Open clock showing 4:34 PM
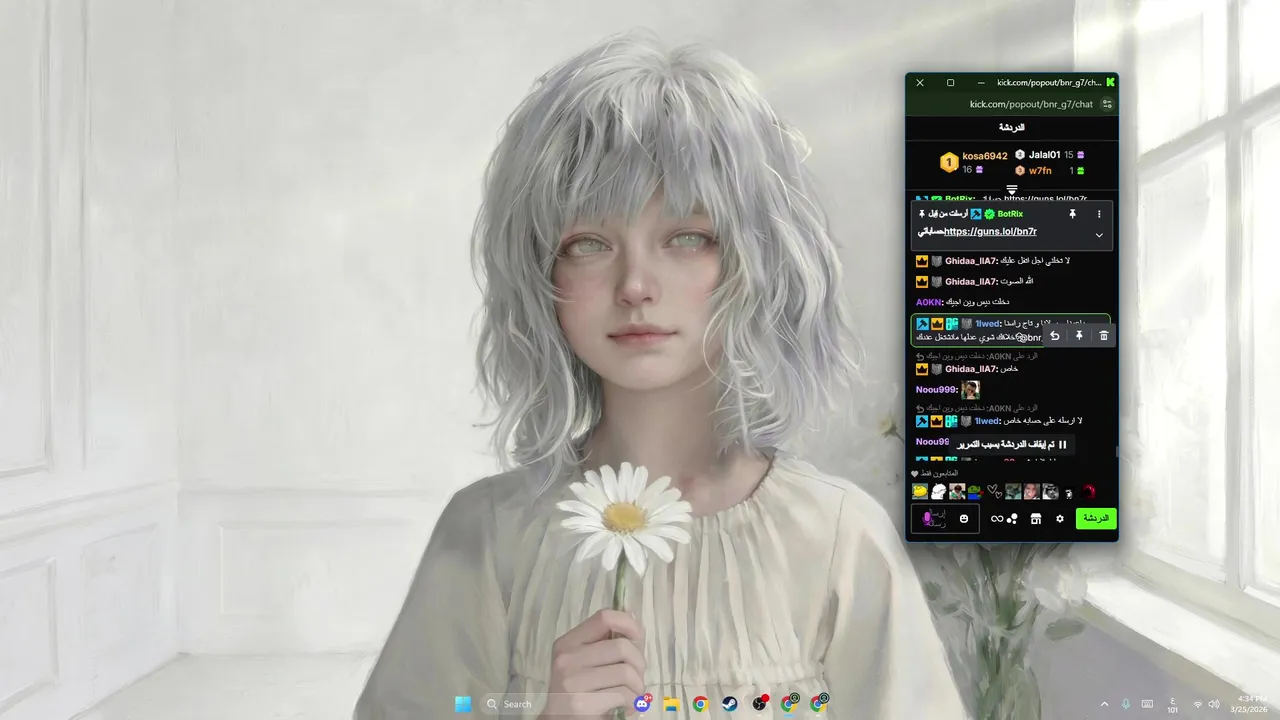 coord(1251,704)
